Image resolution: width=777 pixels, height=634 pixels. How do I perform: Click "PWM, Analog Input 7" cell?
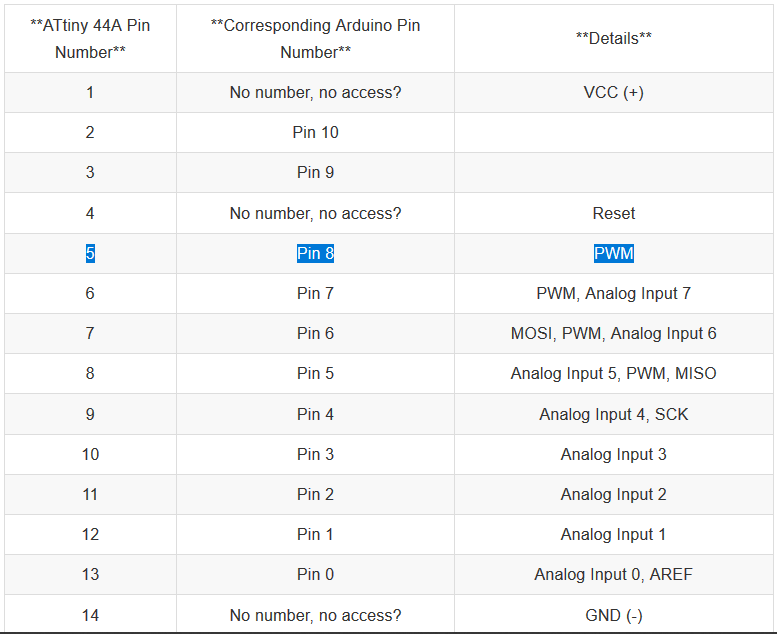coord(613,294)
